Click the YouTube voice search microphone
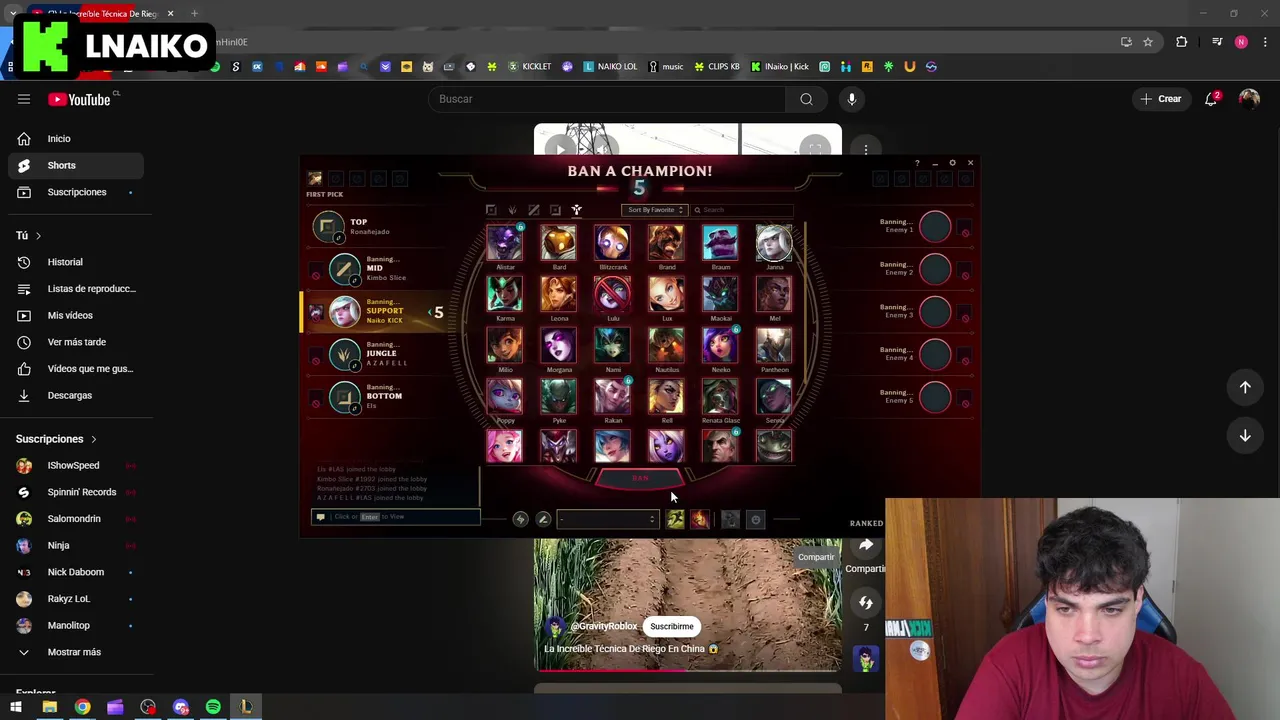This screenshot has height=720, width=1280. point(852,99)
